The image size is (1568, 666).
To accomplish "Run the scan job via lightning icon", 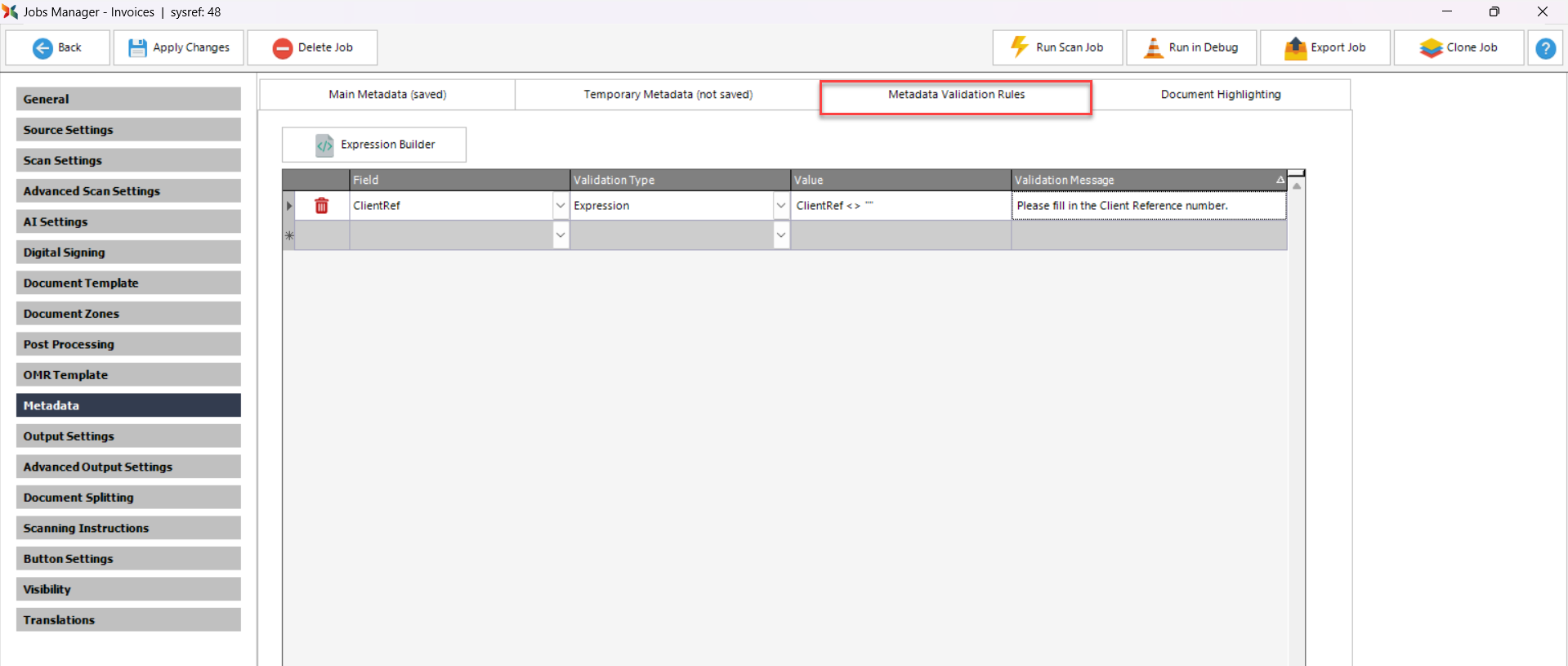I will coord(1019,47).
